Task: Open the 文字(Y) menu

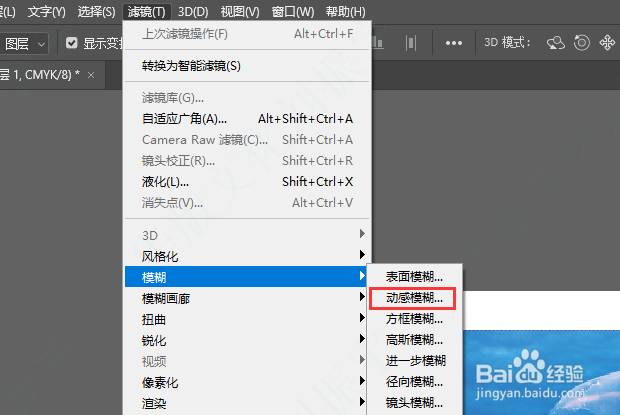Action: point(47,12)
